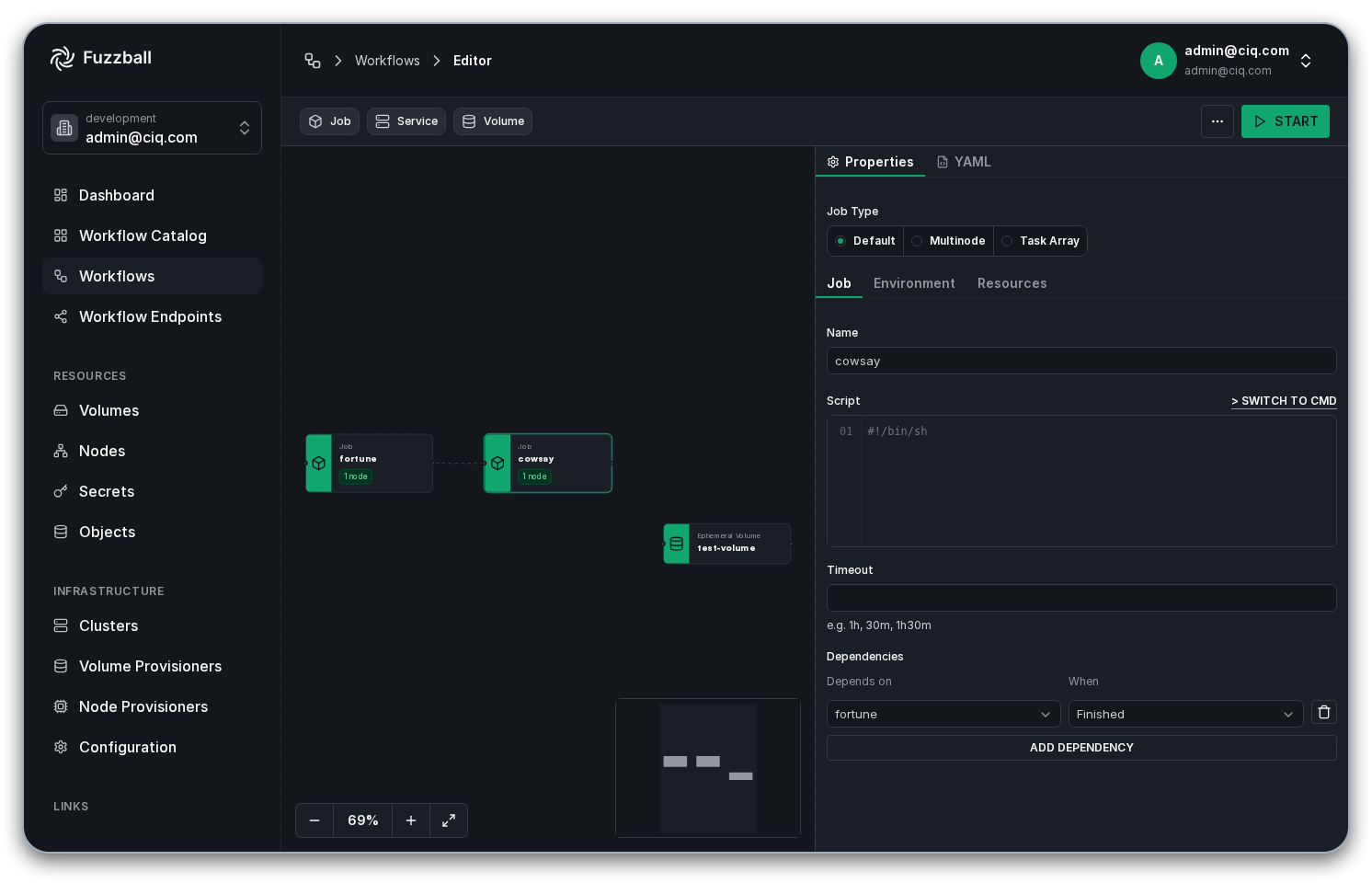Click Workflows in the breadcrumb
This screenshot has width=1372, height=883.
click(x=387, y=61)
